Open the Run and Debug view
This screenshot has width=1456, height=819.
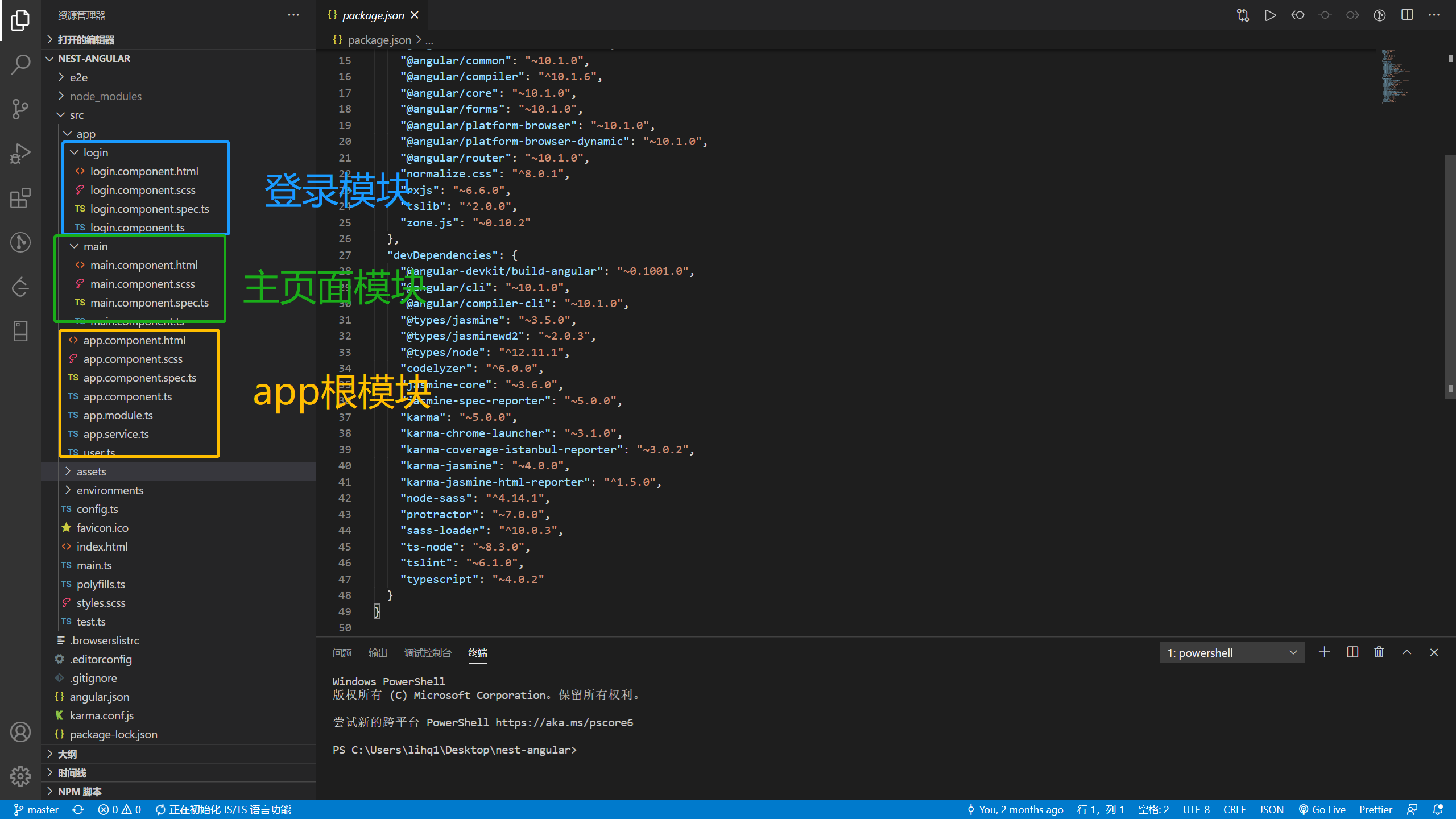coord(20,153)
